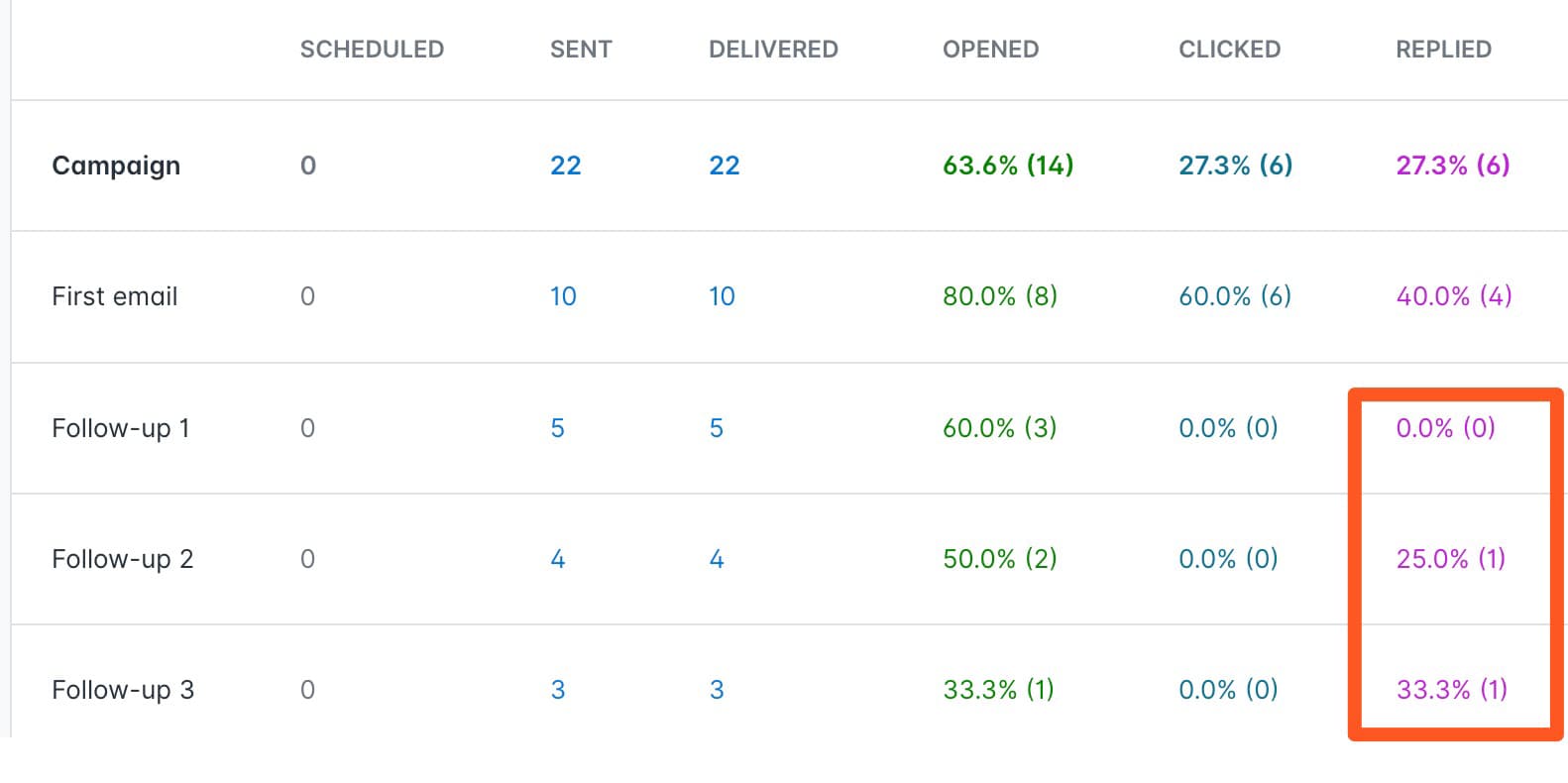
Task: Click First email clicked rate 60.0% (6)
Action: click(1234, 296)
